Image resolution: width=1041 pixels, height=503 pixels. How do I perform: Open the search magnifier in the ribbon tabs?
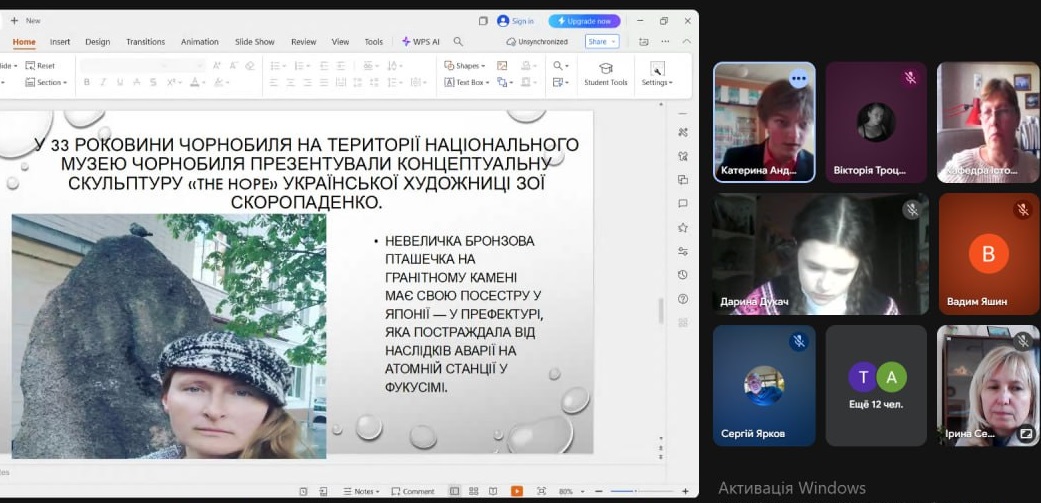tap(458, 42)
